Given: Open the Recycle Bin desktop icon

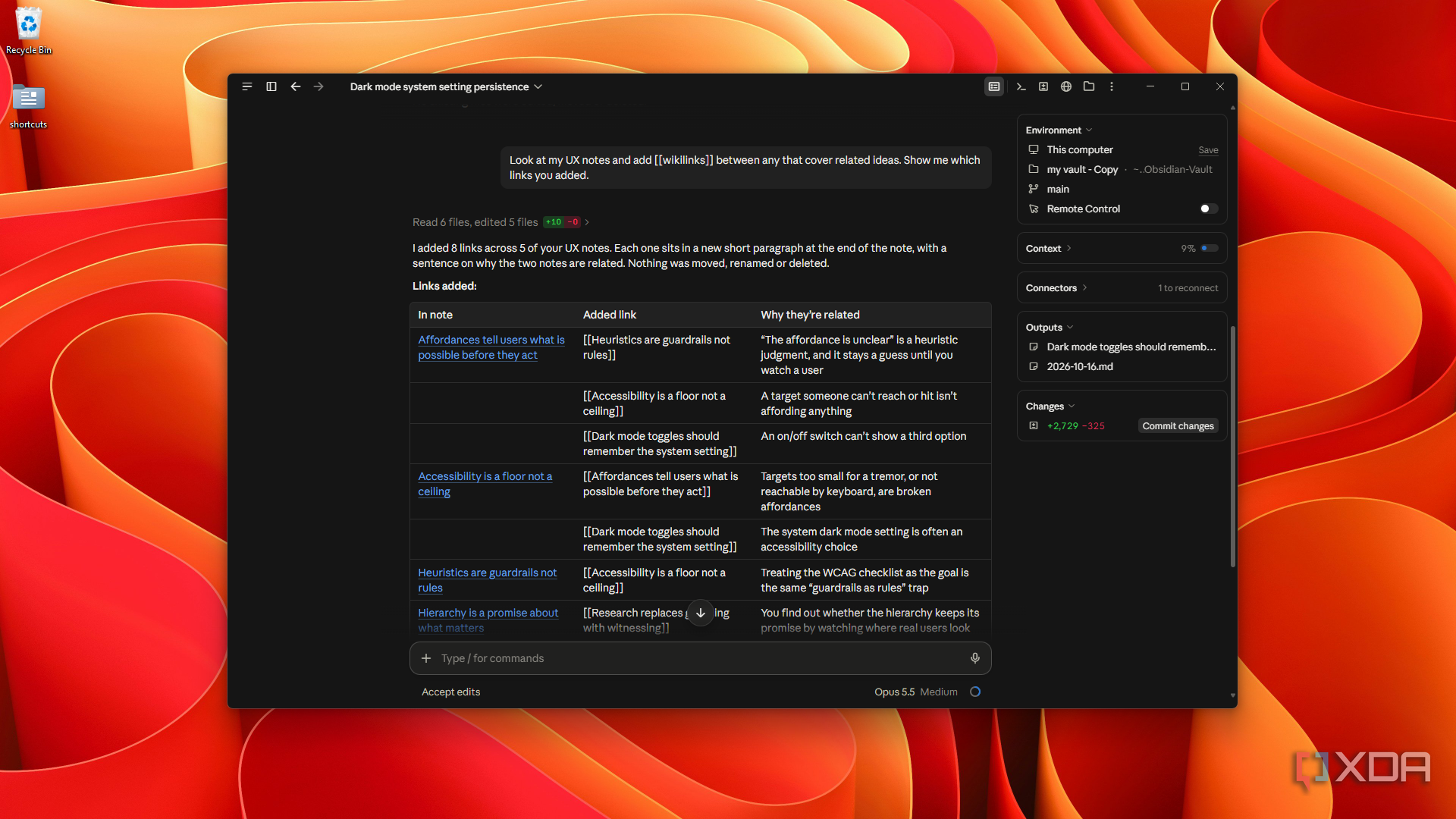Looking at the screenshot, I should click(x=29, y=30).
